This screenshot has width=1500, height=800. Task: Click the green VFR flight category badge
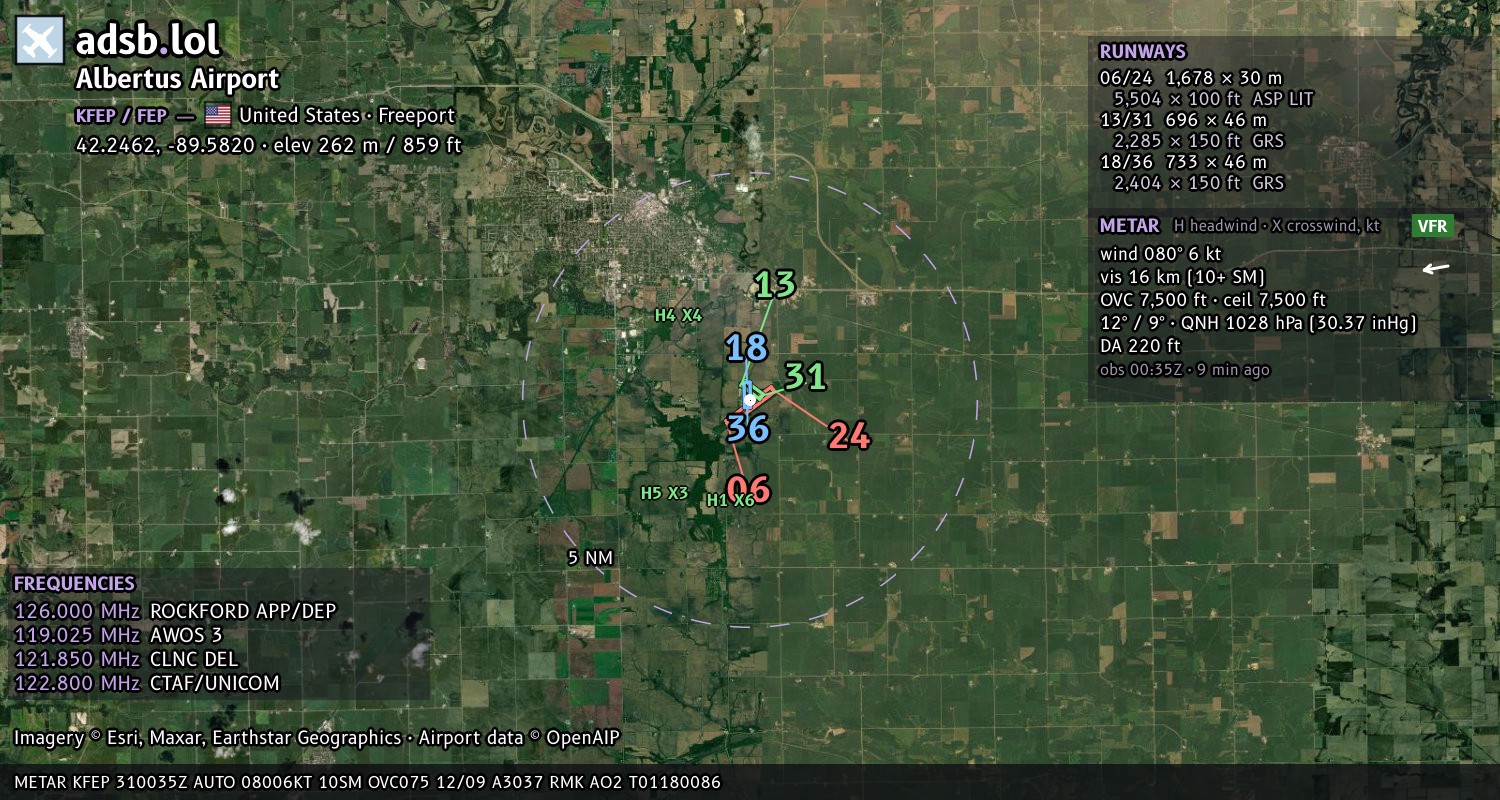pyautogui.click(x=1432, y=226)
